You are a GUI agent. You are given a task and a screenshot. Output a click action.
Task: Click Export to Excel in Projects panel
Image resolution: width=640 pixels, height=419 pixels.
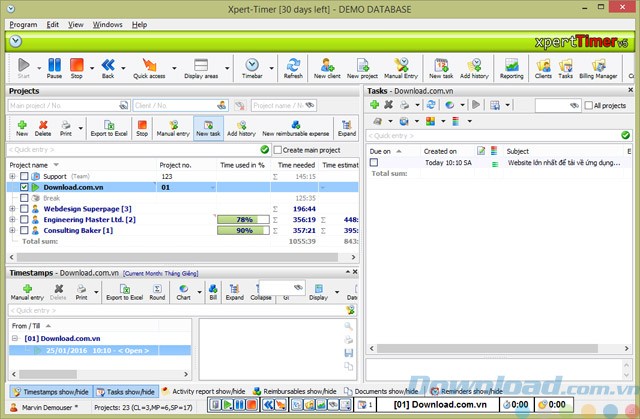[106, 124]
